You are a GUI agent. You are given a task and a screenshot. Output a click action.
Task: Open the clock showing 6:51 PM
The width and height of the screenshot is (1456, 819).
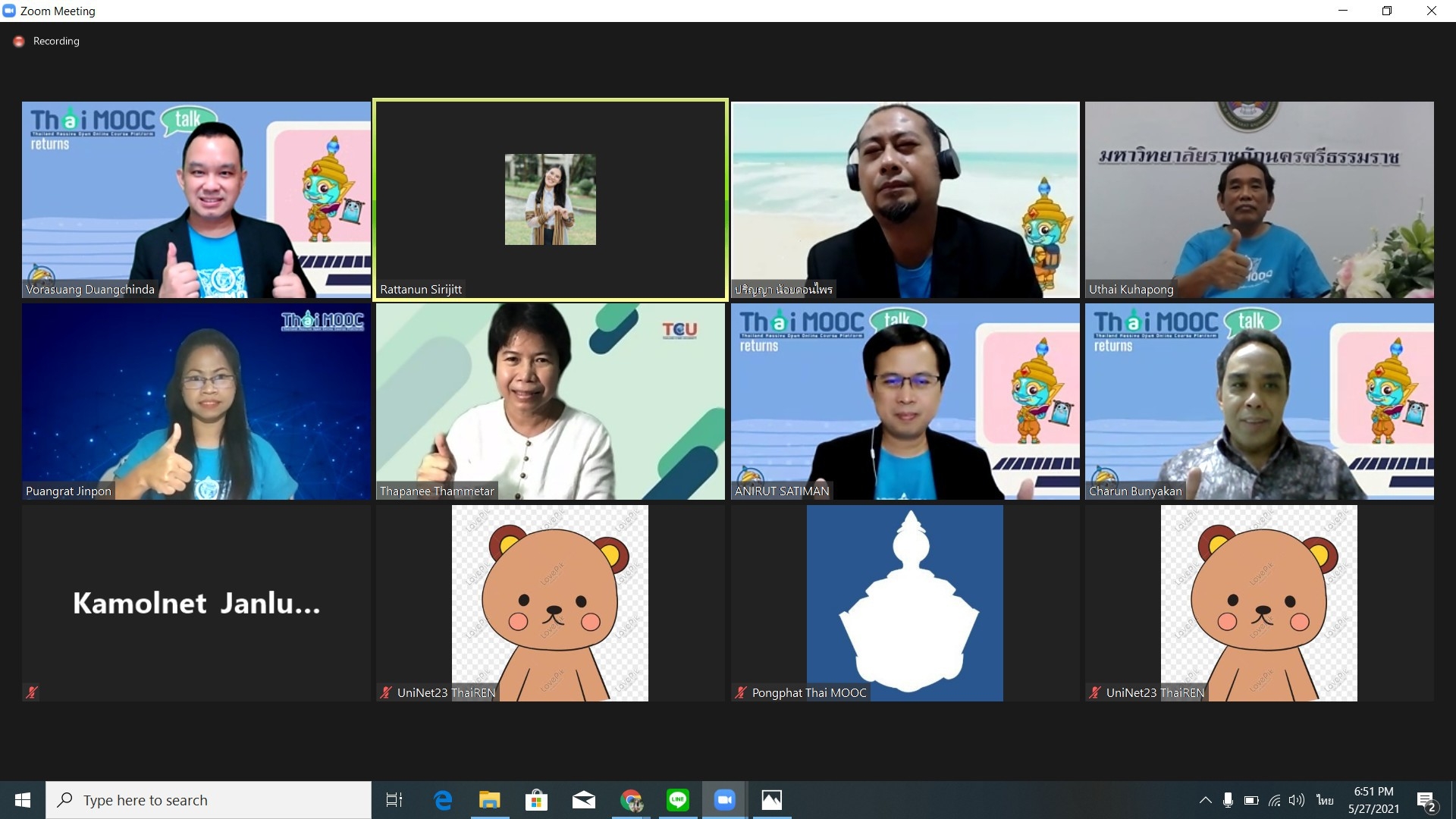coord(1373,800)
